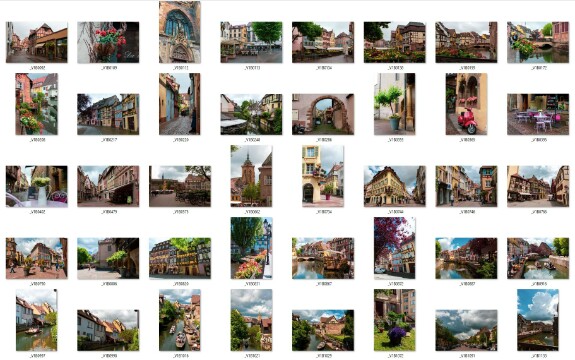Select the purple blossoming tree portrait photo

coord(395,248)
